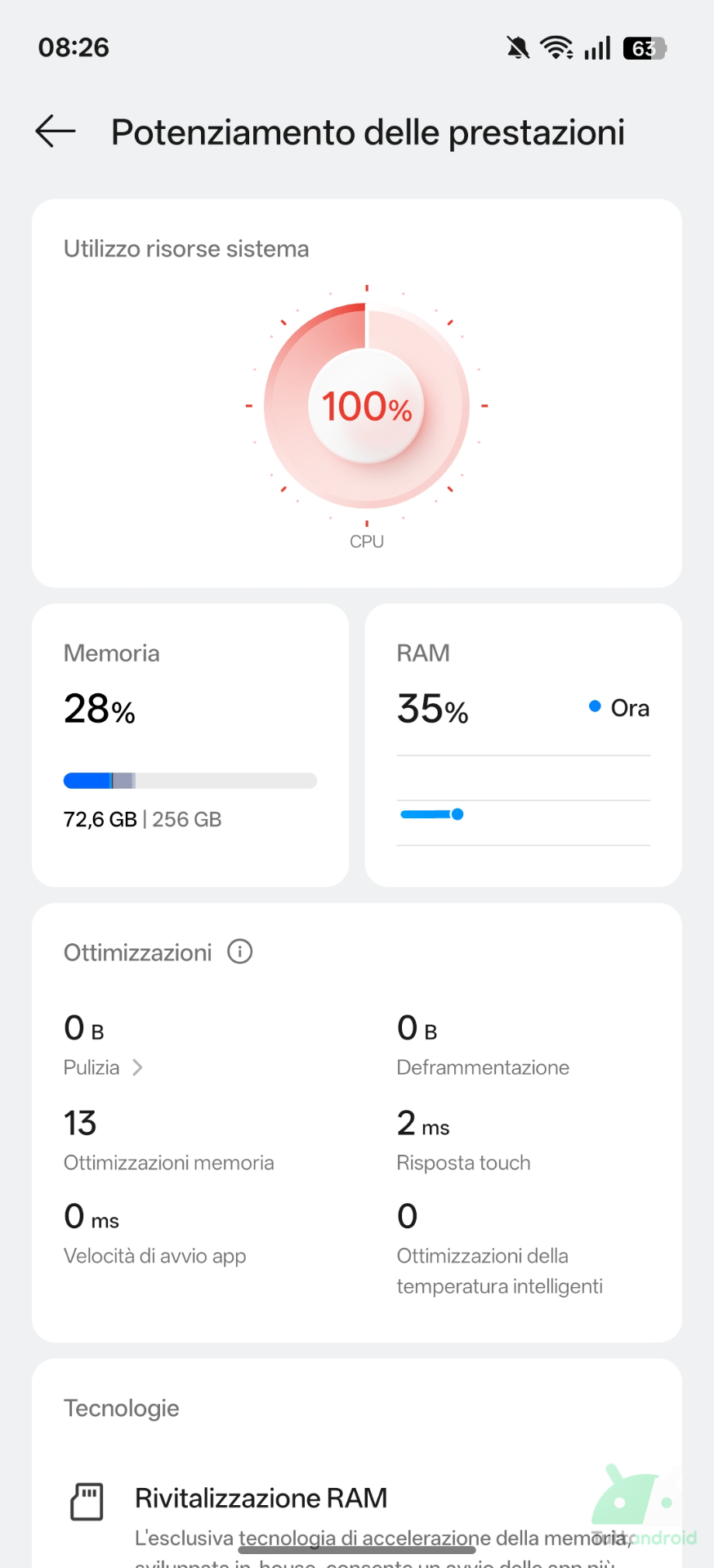Tap the Rivitalizzazione RAM memory card icon

click(x=87, y=1501)
